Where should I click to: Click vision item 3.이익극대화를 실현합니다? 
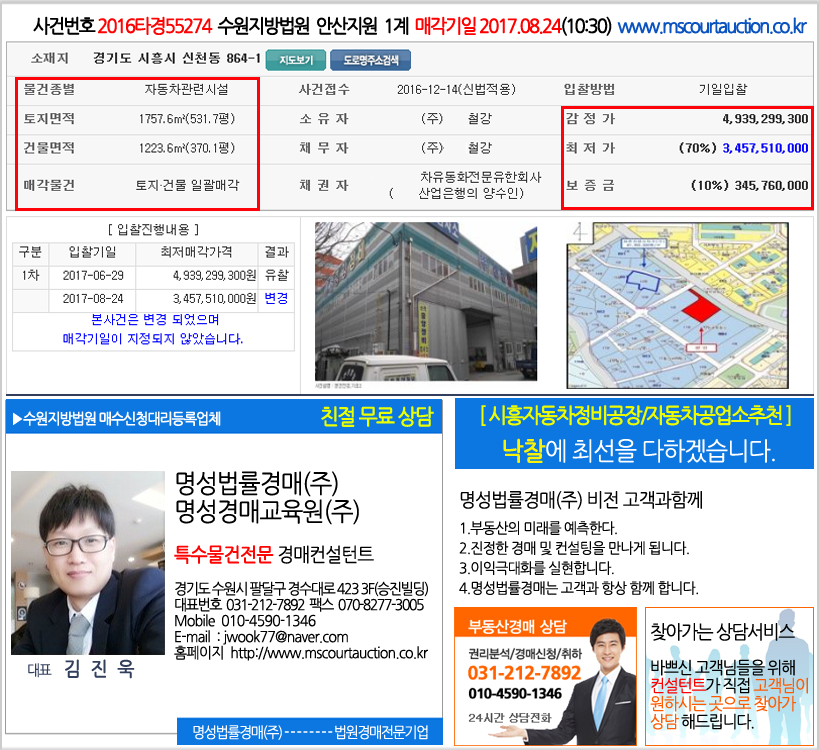pos(536,568)
